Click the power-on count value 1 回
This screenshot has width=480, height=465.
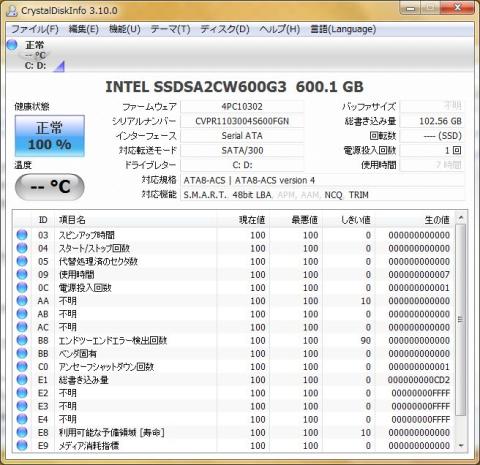[x=432, y=151]
